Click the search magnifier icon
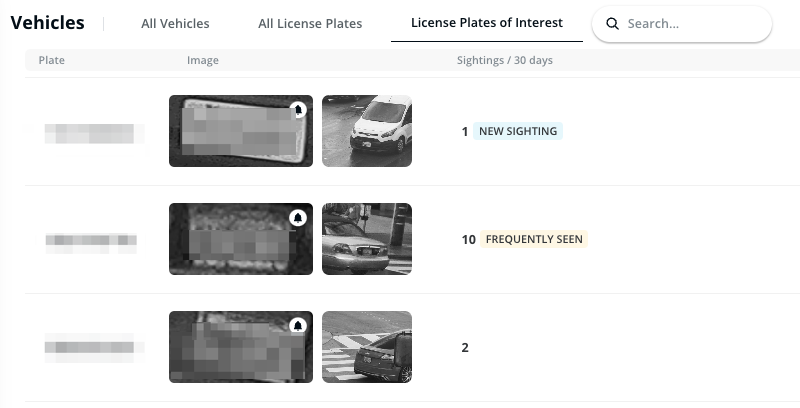This screenshot has width=800, height=408. point(613,23)
